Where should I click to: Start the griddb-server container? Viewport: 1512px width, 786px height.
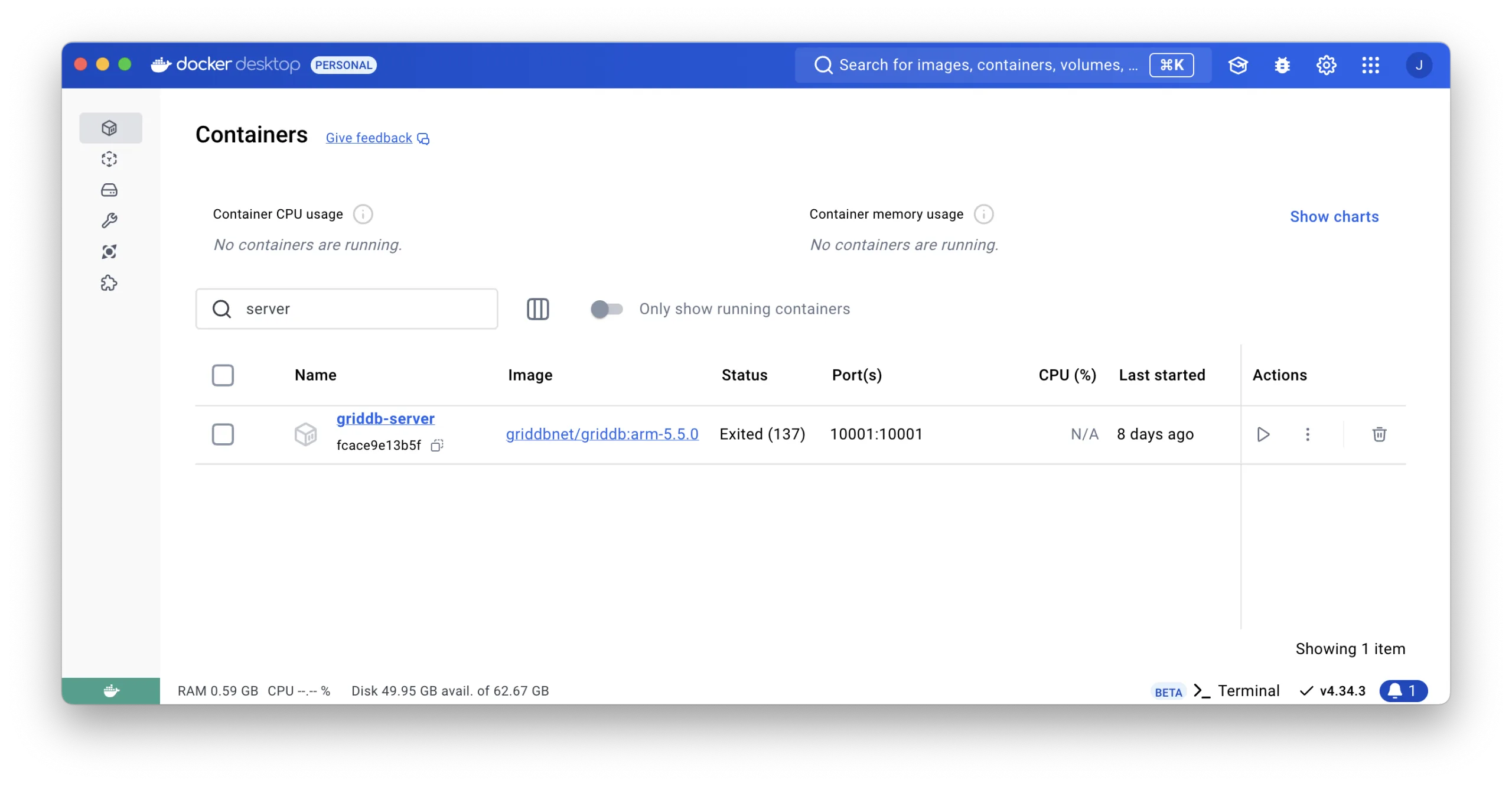tap(1263, 434)
